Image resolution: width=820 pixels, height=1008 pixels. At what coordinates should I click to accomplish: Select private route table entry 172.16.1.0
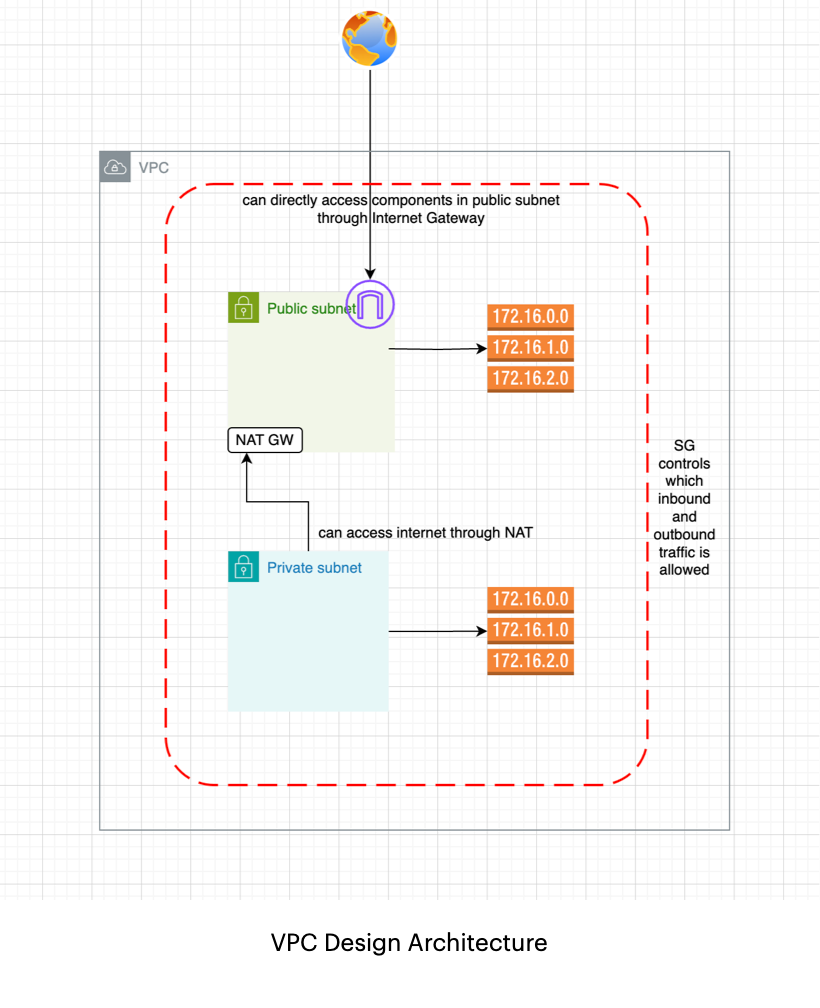pyautogui.click(x=530, y=631)
